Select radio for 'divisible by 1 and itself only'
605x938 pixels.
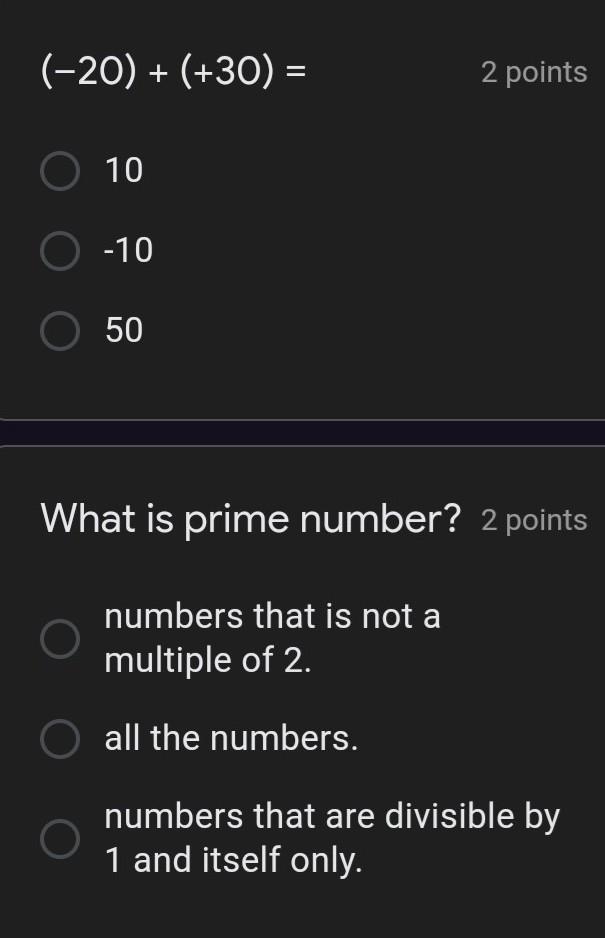[x=60, y=838]
